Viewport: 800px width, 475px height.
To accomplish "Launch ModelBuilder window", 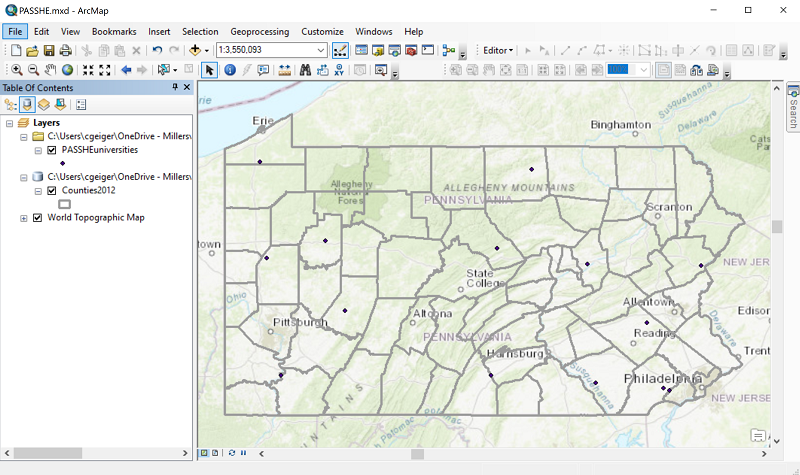I will (448, 51).
